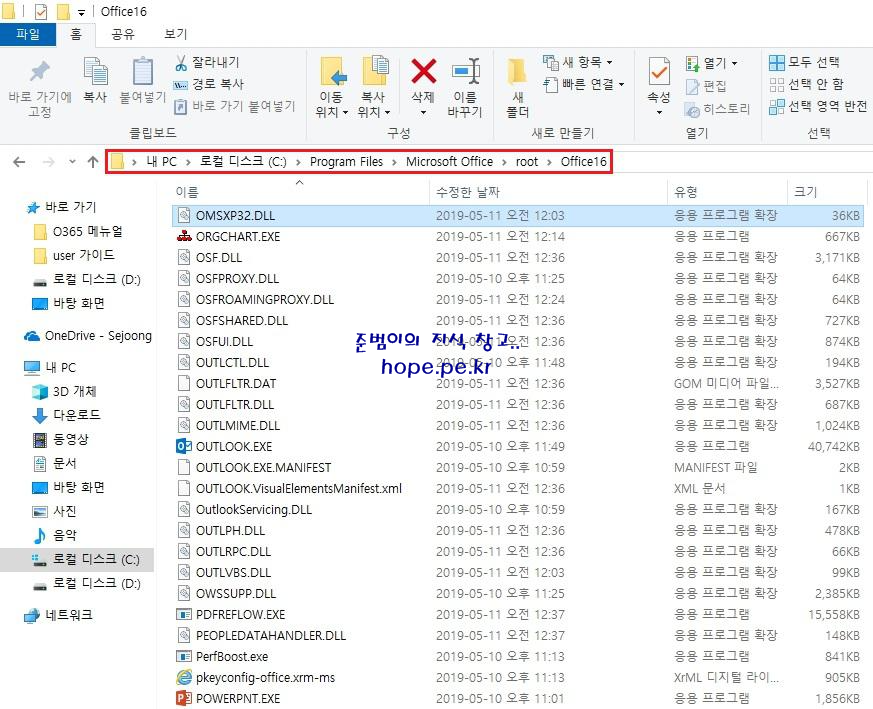Image resolution: width=873 pixels, height=709 pixels.
Task: Select the POWERPNT.EXE PowerPoint icon
Action: pos(184,698)
